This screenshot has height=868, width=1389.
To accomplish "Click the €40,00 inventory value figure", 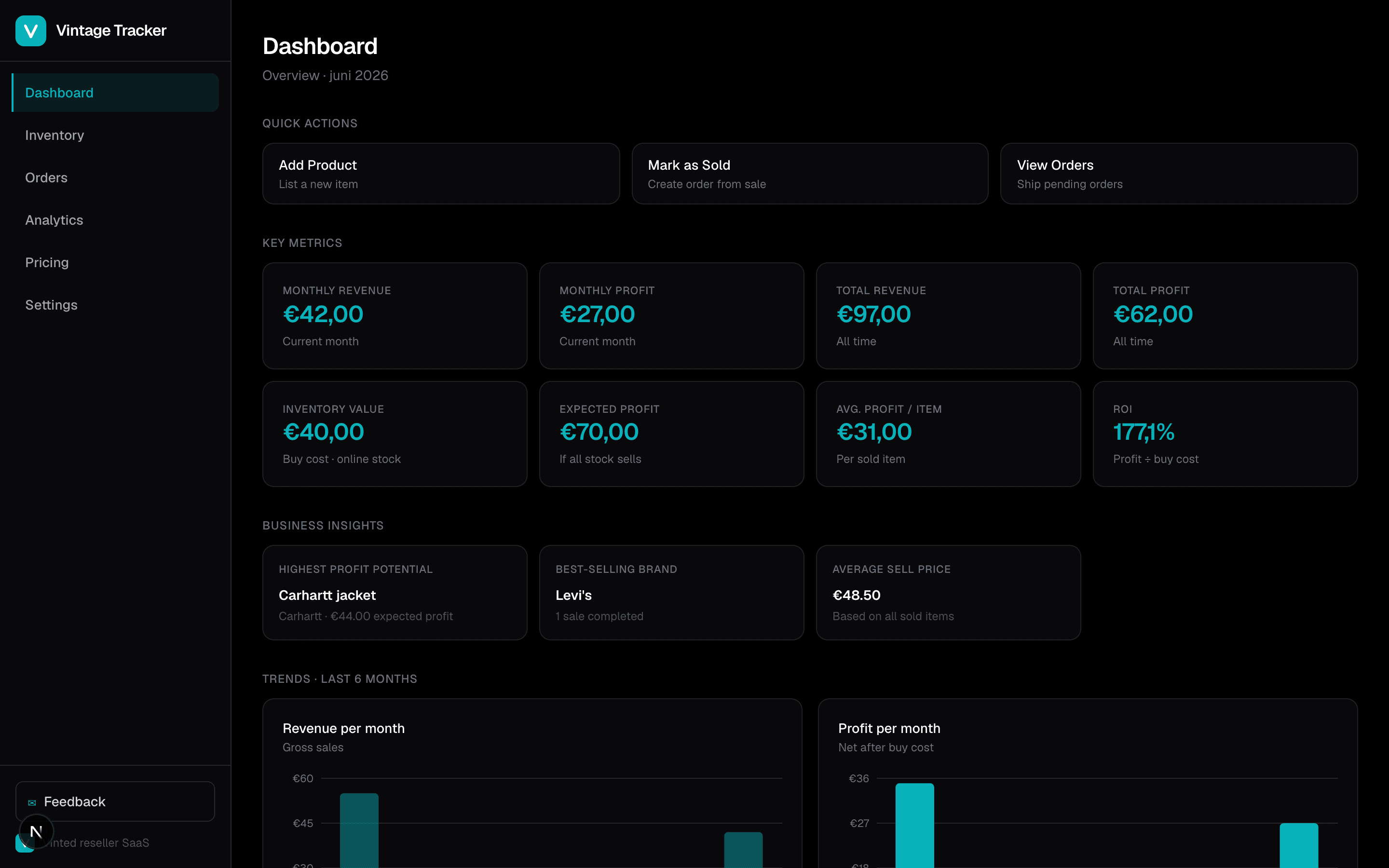I will point(323,432).
